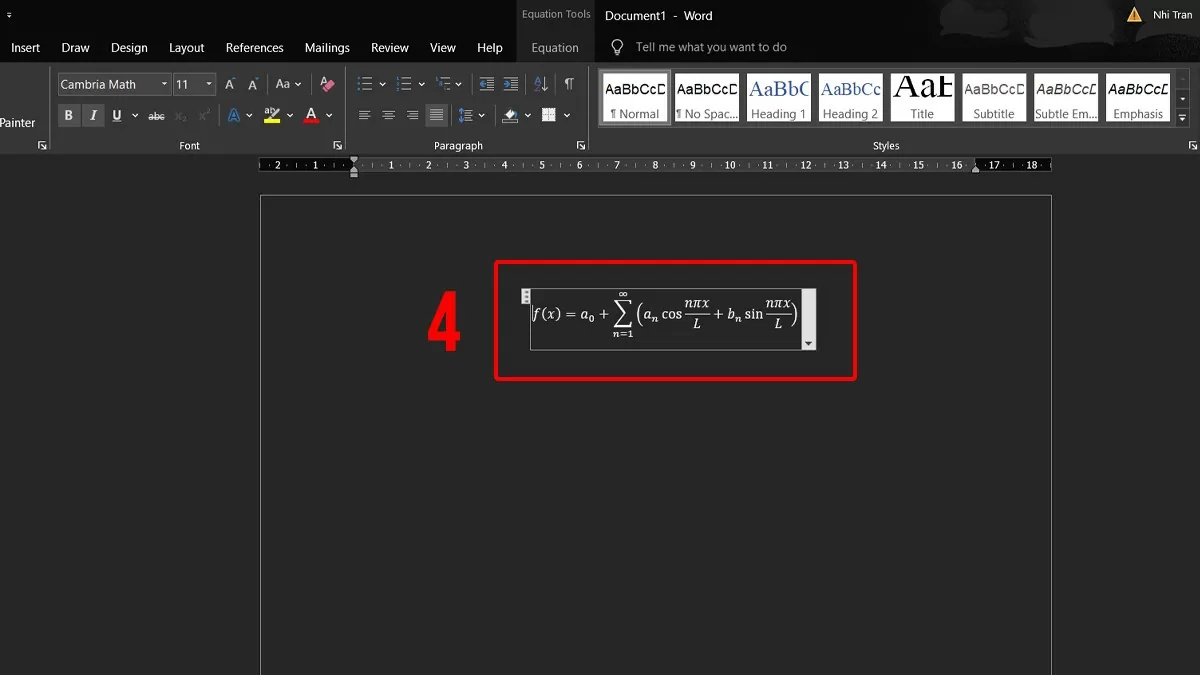Click the Grow Font size icon
This screenshot has width=1200, height=675.
point(230,85)
